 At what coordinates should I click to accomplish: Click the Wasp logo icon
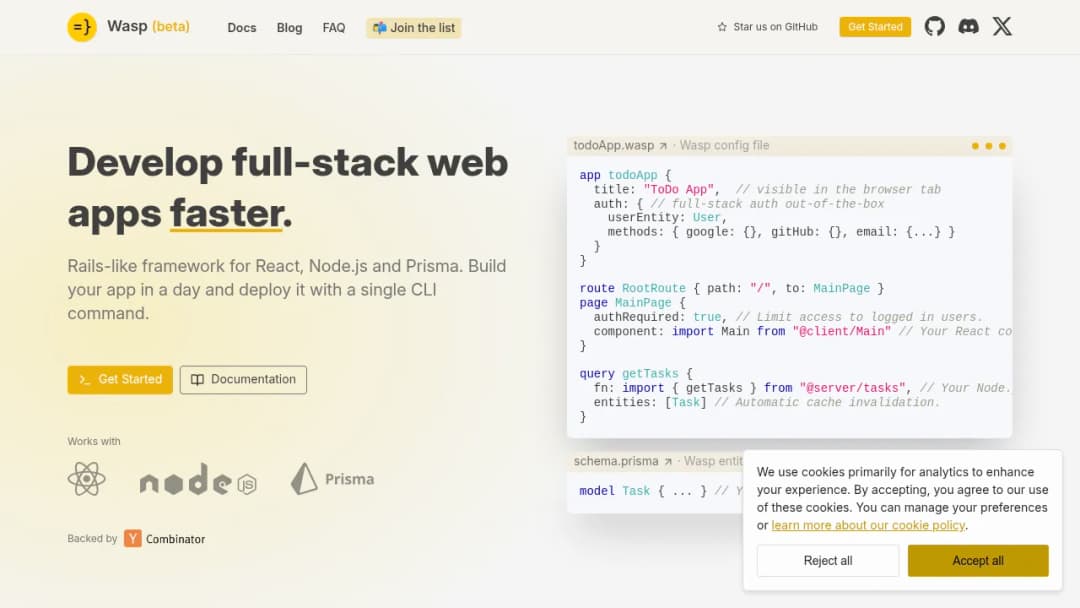(82, 27)
